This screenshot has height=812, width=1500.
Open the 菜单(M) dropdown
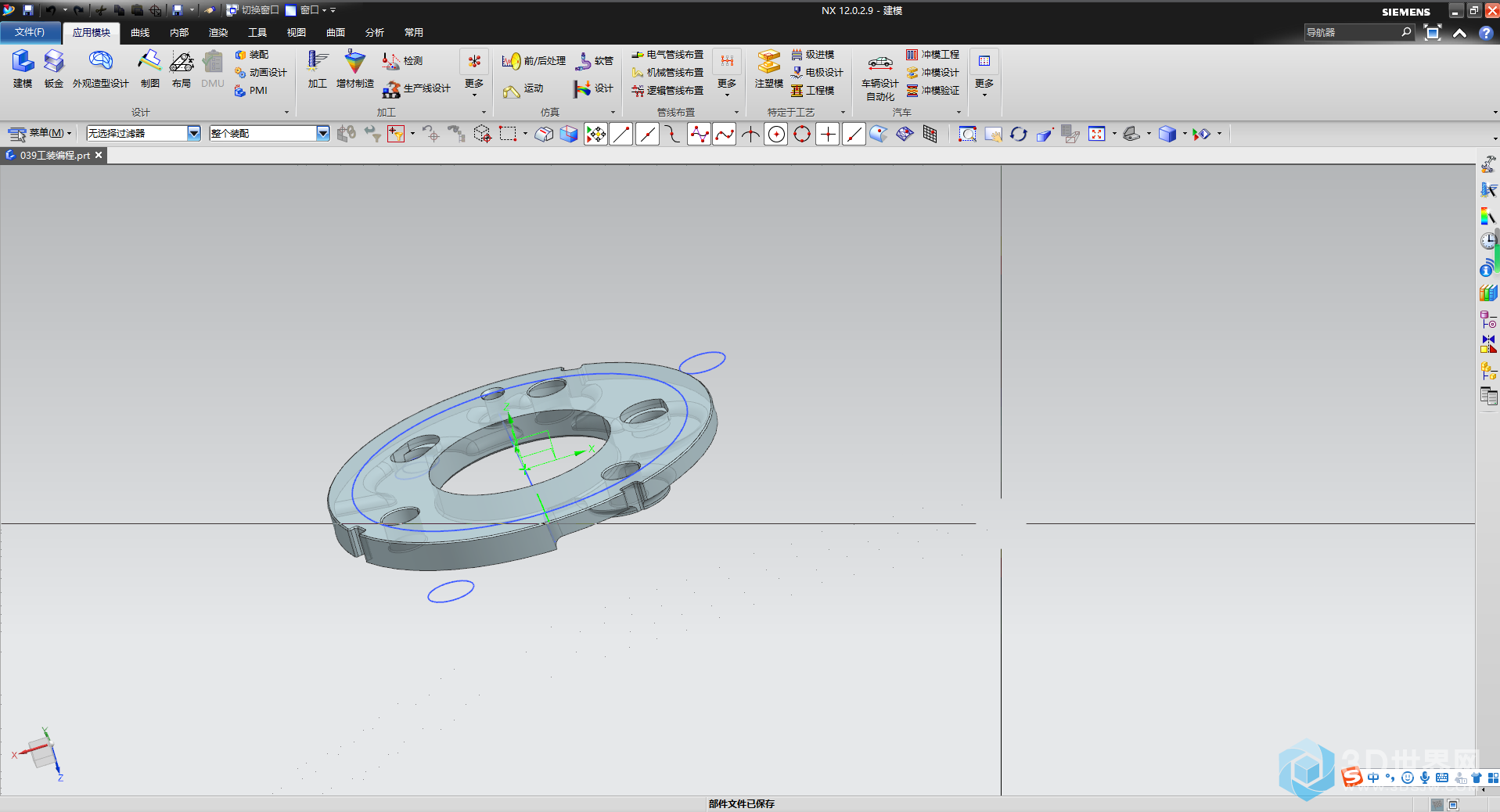pyautogui.click(x=39, y=134)
